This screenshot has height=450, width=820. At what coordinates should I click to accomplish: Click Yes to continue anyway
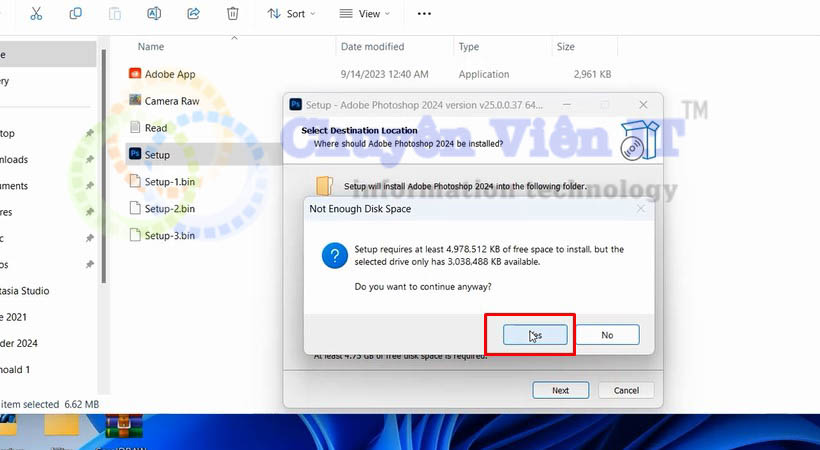(x=535, y=335)
